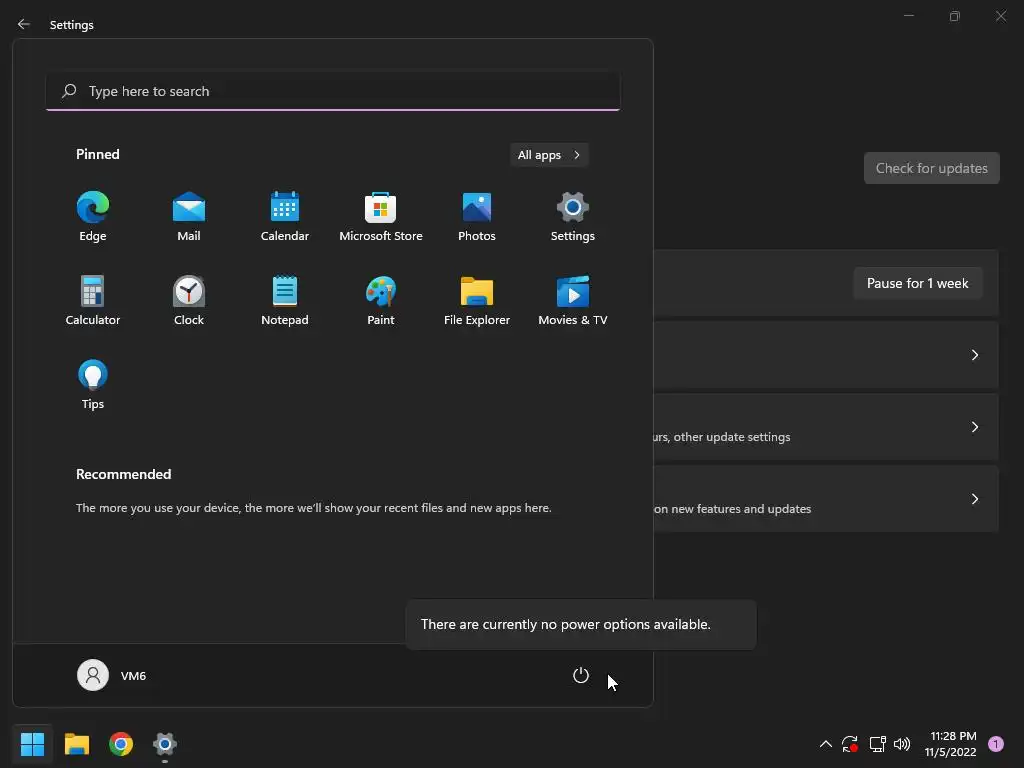Open network status in system tray
1024x768 pixels.
coord(877,744)
